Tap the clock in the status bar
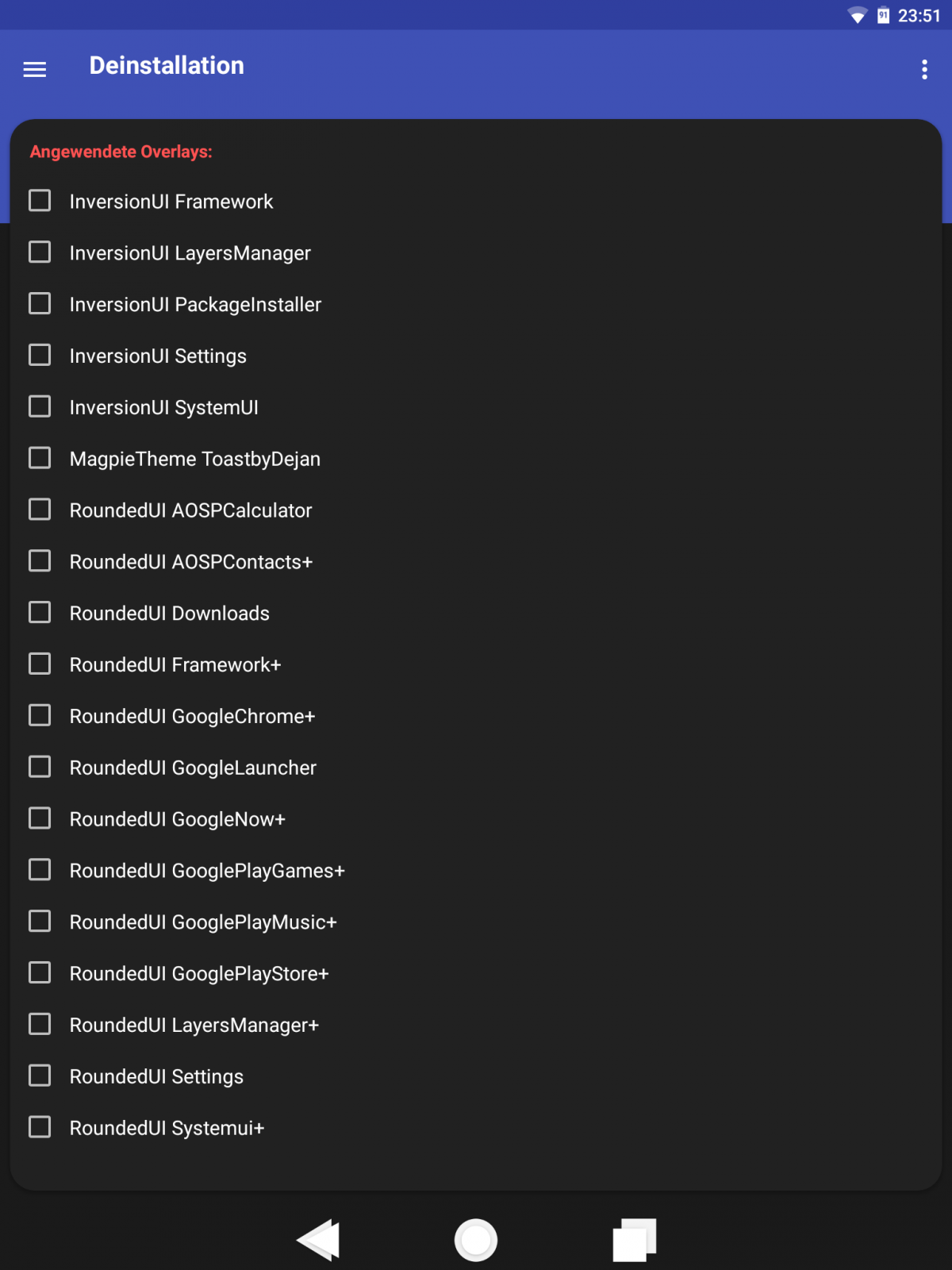 click(x=919, y=16)
